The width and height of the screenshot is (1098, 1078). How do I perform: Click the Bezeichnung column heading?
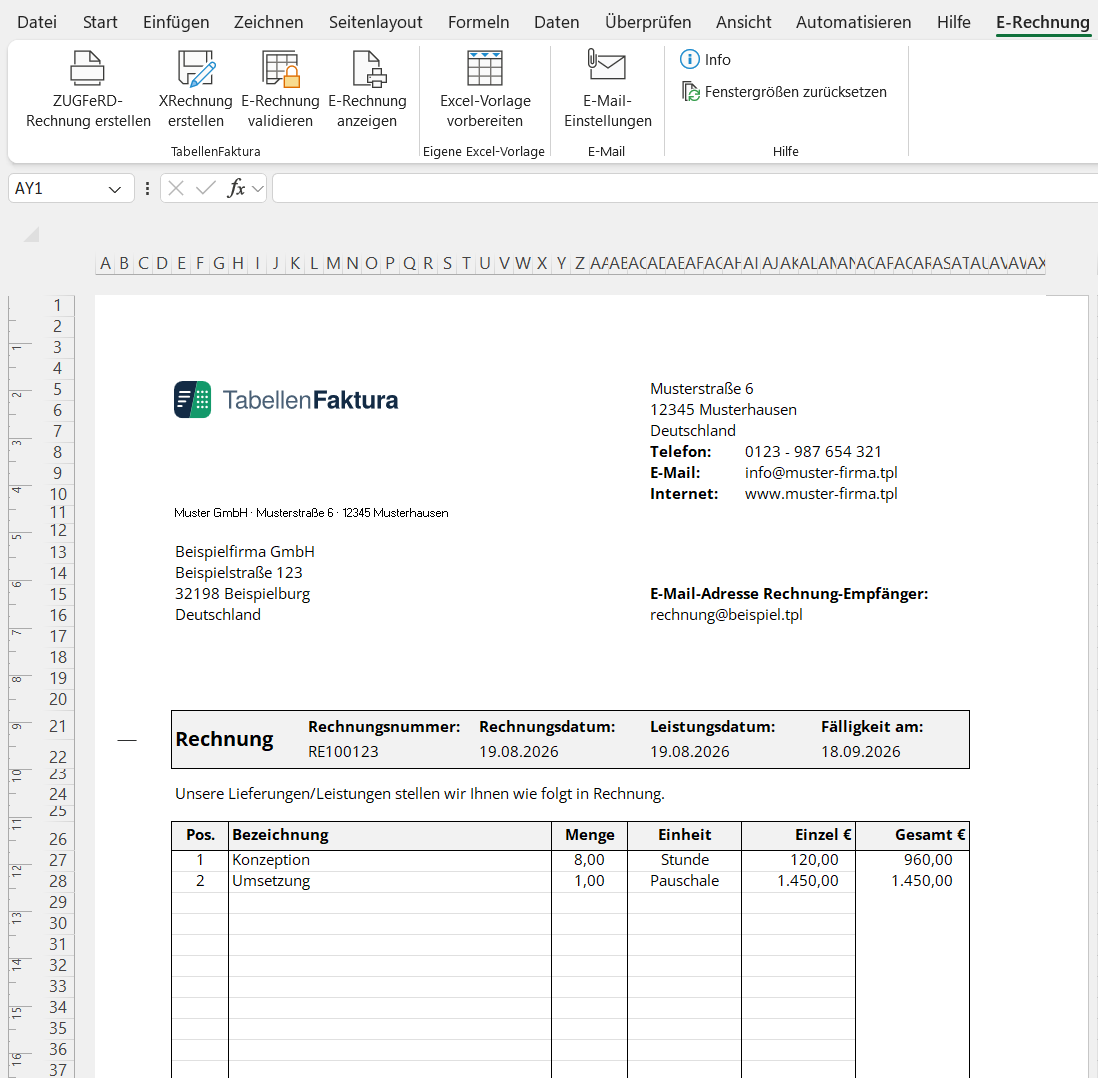coord(390,835)
